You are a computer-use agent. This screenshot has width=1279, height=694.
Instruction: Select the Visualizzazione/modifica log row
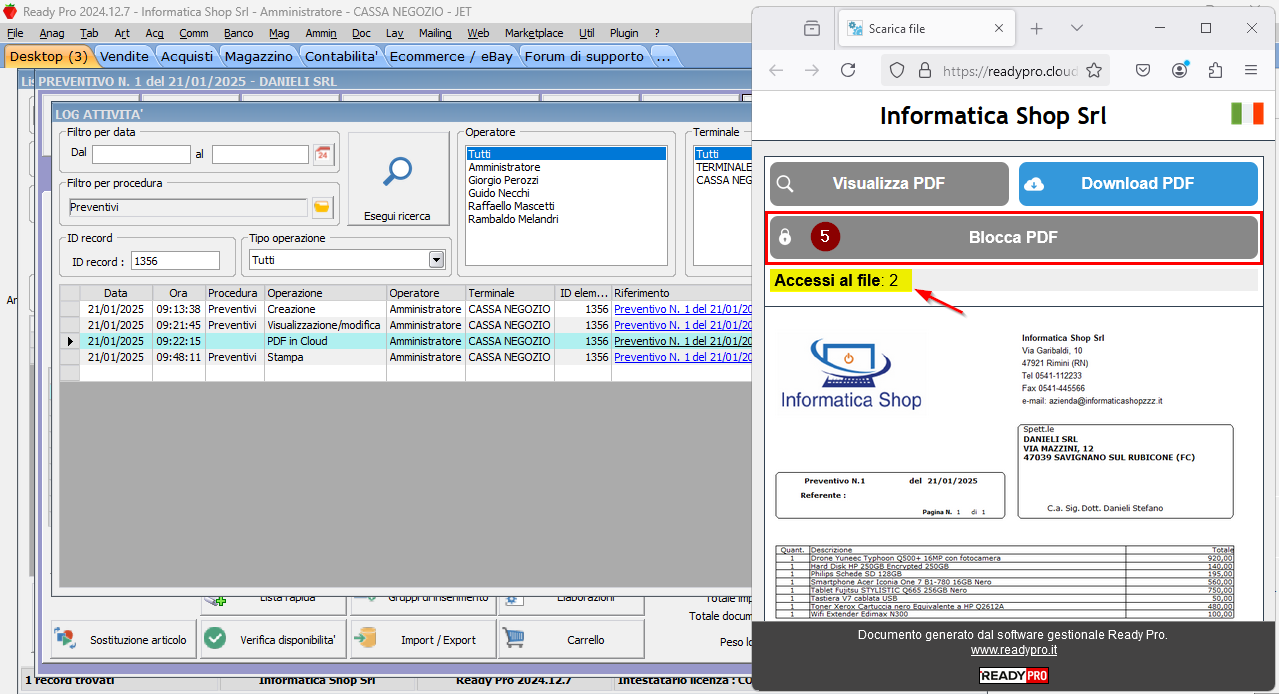tap(405, 325)
